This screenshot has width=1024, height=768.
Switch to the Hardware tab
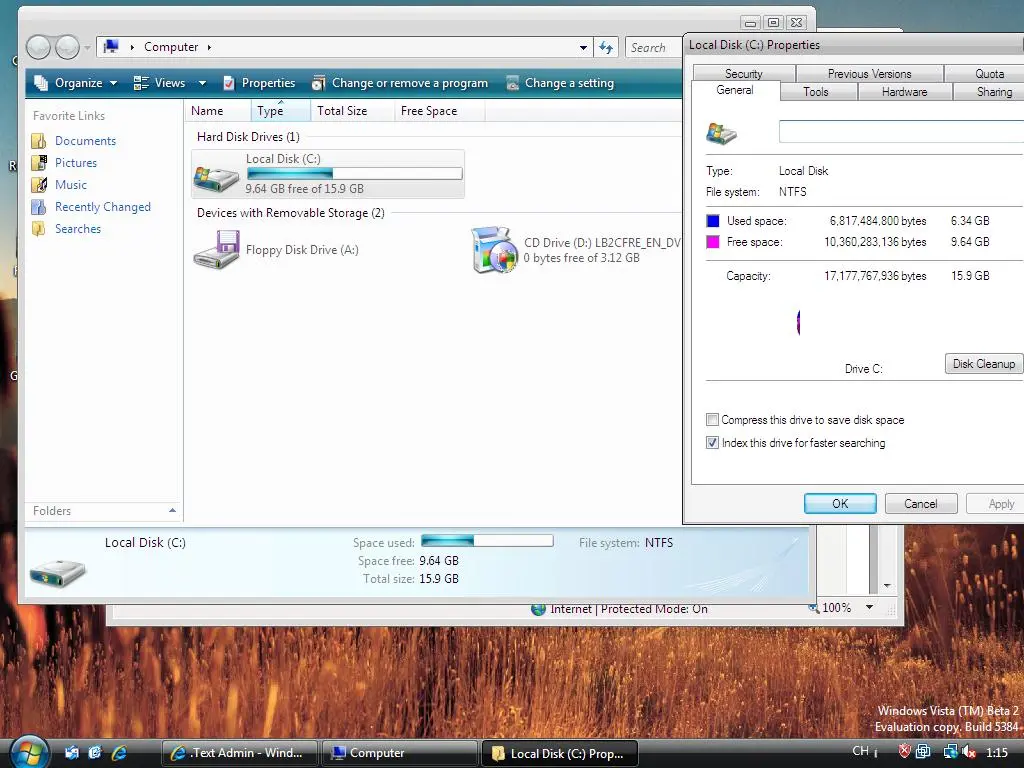[x=904, y=92]
